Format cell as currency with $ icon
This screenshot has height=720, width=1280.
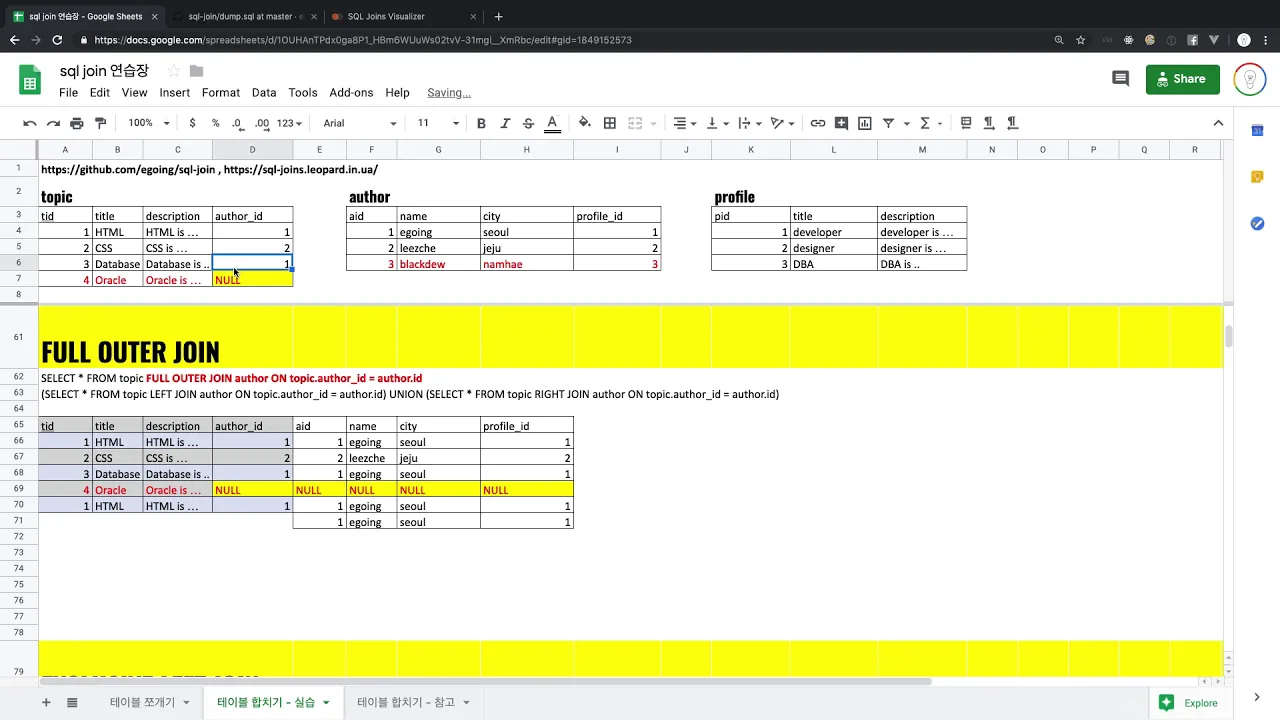192,123
